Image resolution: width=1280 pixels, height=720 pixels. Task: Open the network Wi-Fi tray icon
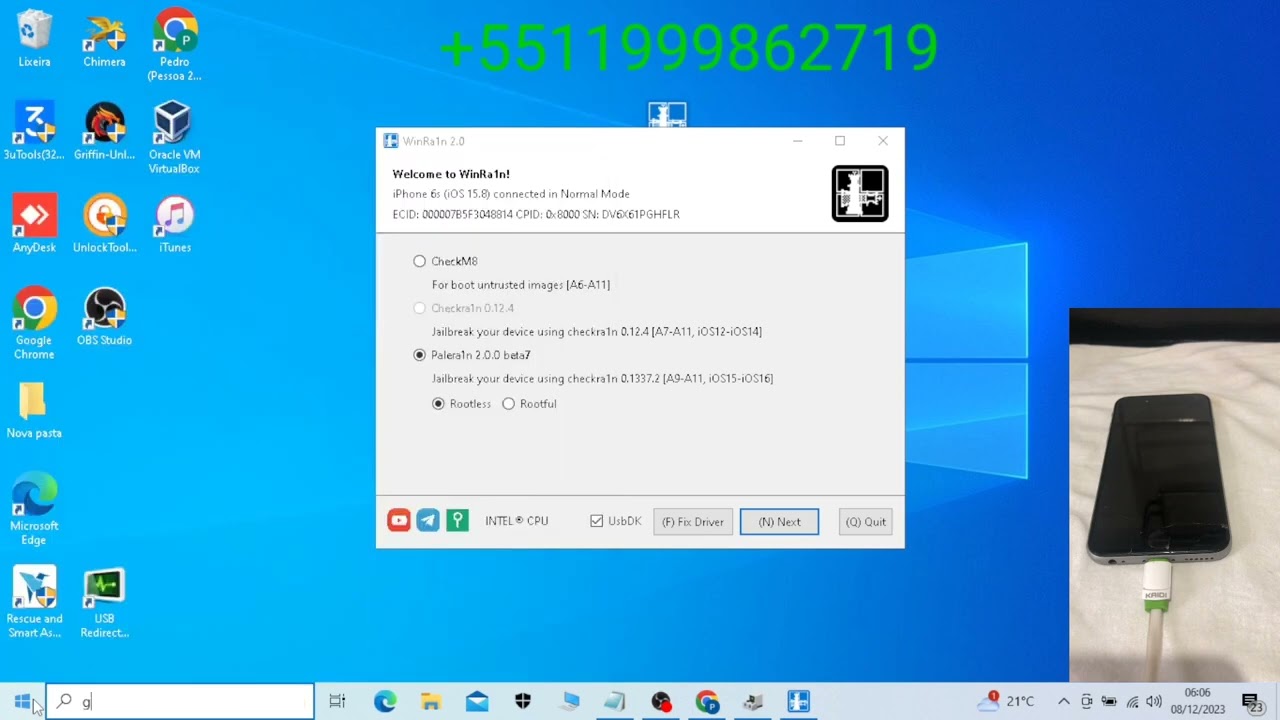point(1132,702)
